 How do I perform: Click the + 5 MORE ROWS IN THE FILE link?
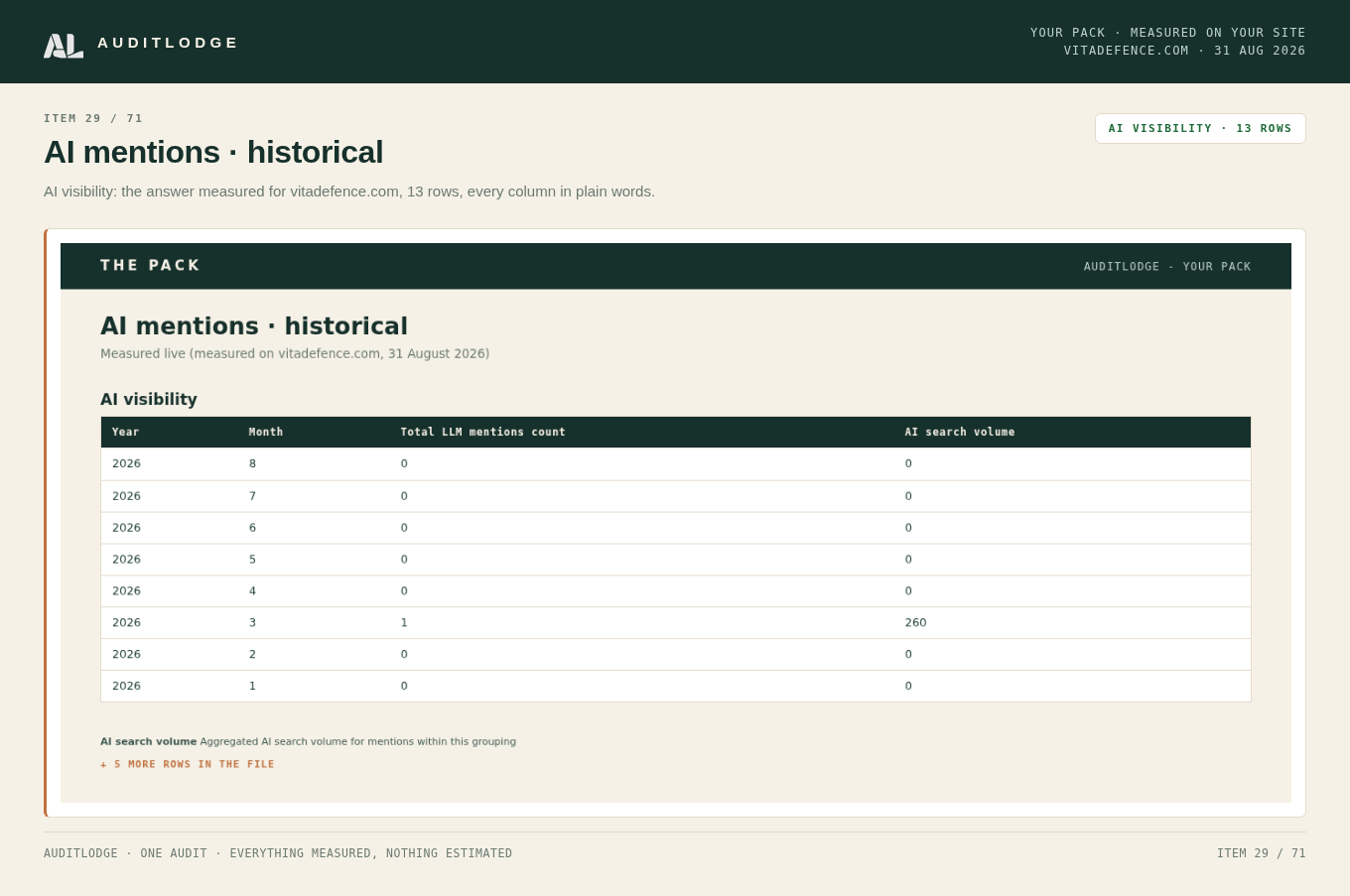coord(188,764)
